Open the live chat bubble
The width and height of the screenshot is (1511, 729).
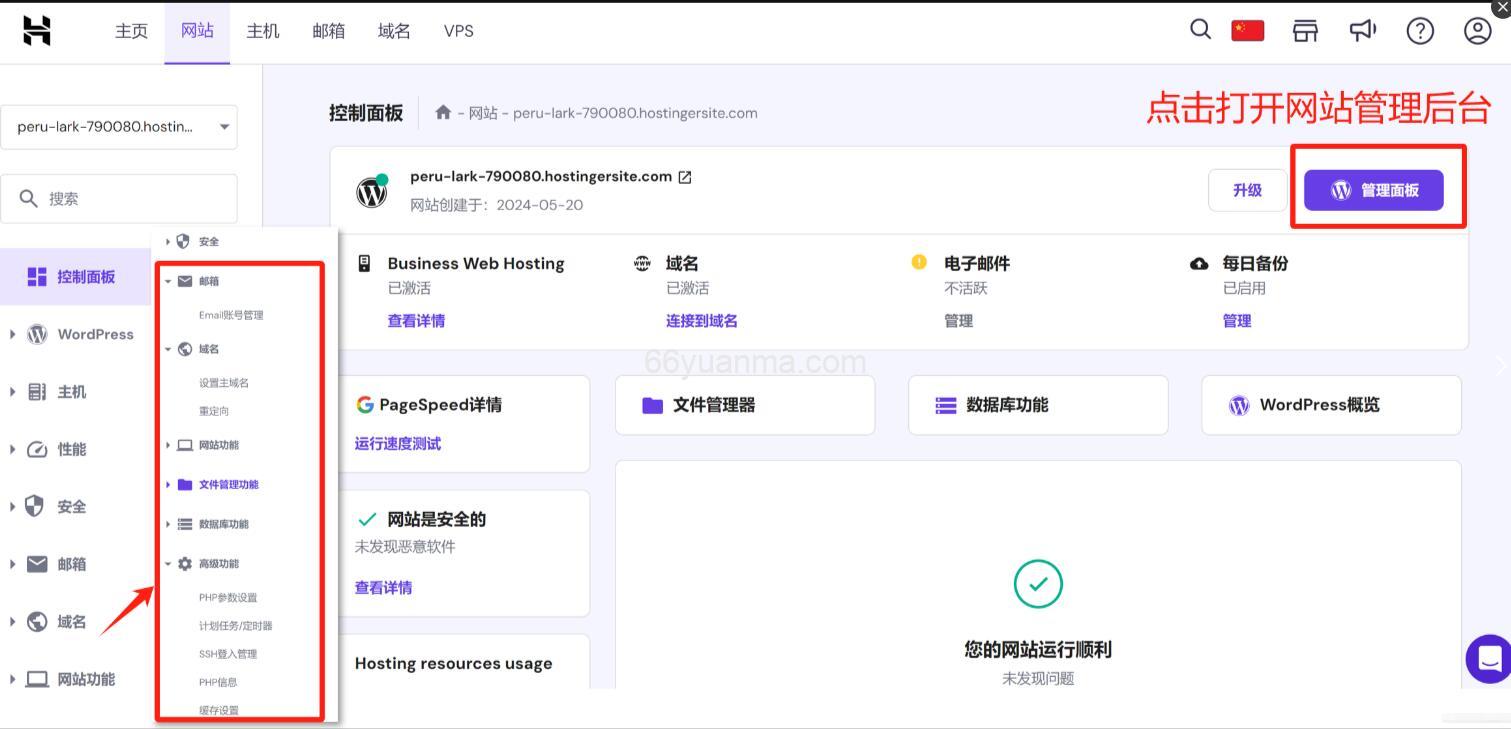point(1488,658)
